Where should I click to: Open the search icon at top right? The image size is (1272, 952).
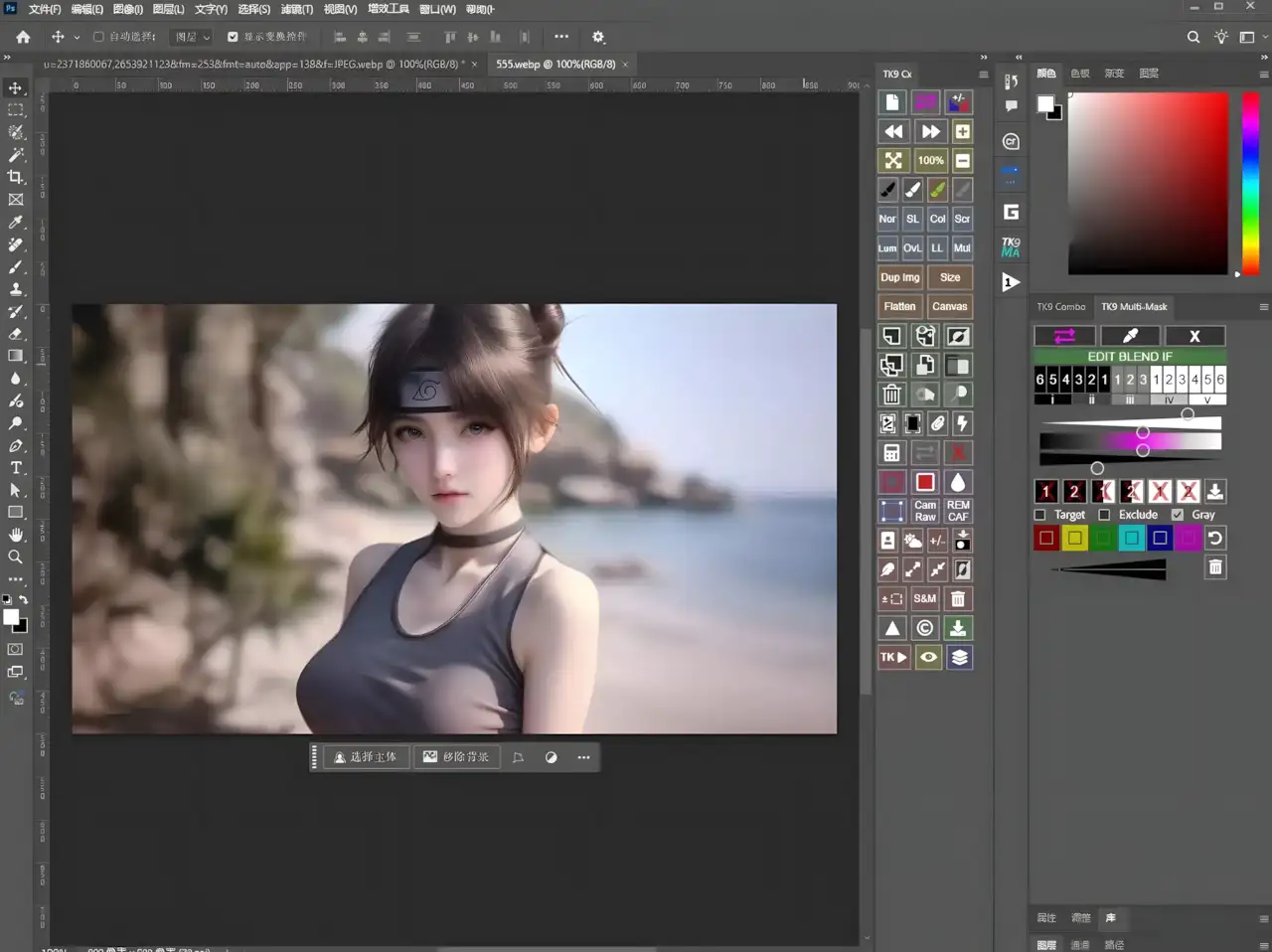coord(1193,37)
